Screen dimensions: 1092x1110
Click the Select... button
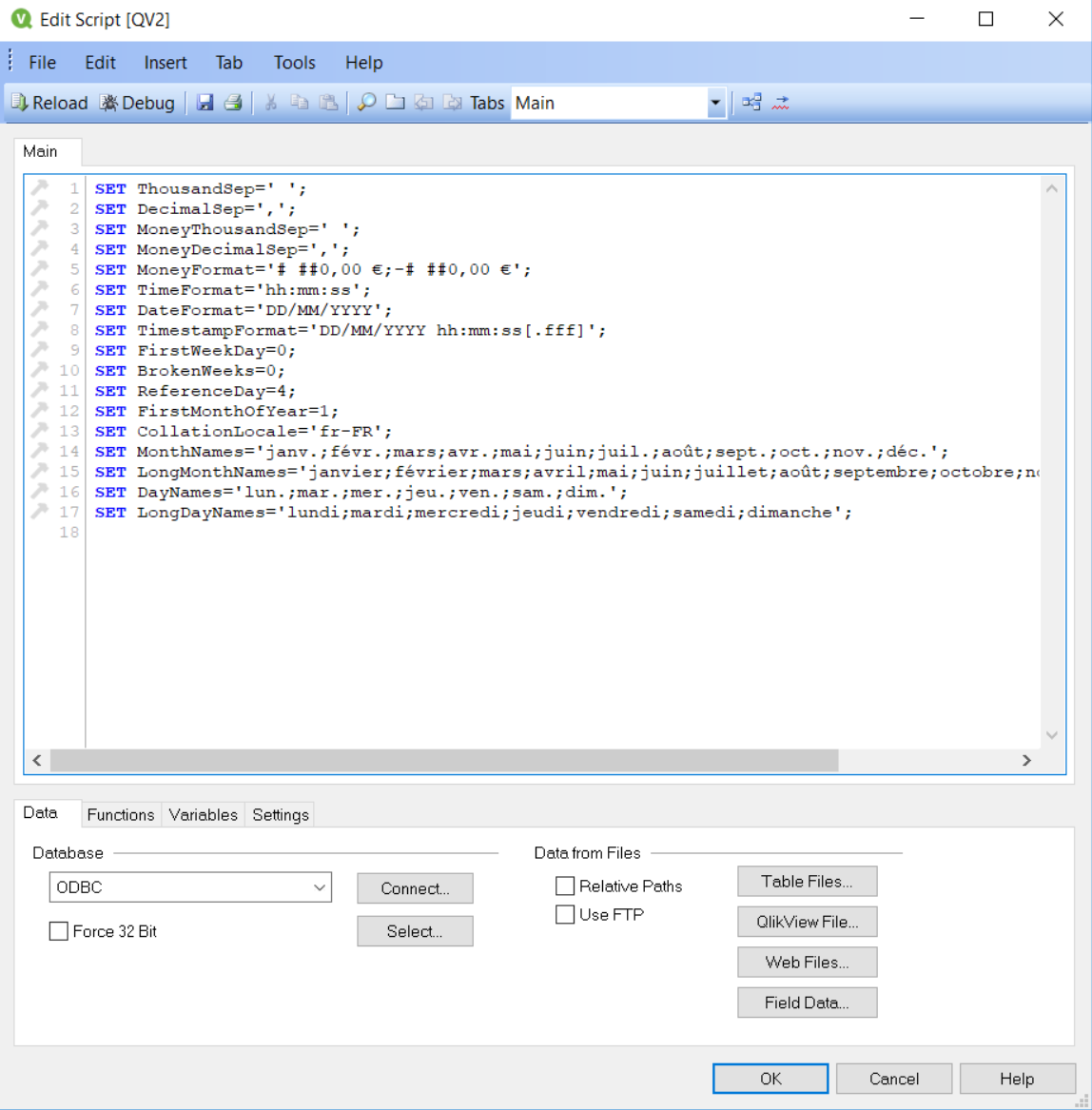click(415, 931)
